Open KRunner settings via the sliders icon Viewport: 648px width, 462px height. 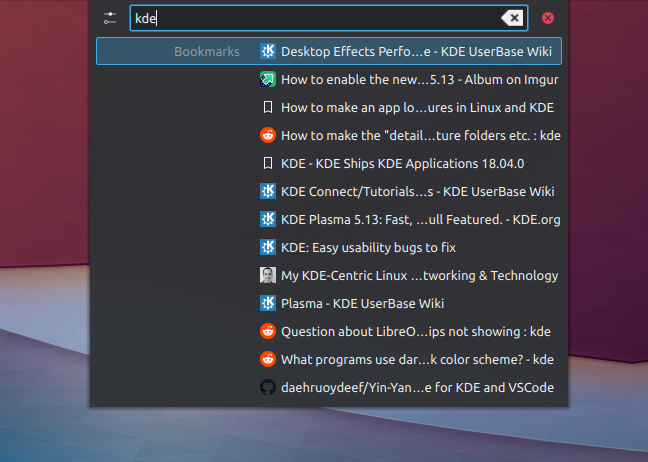click(x=110, y=18)
